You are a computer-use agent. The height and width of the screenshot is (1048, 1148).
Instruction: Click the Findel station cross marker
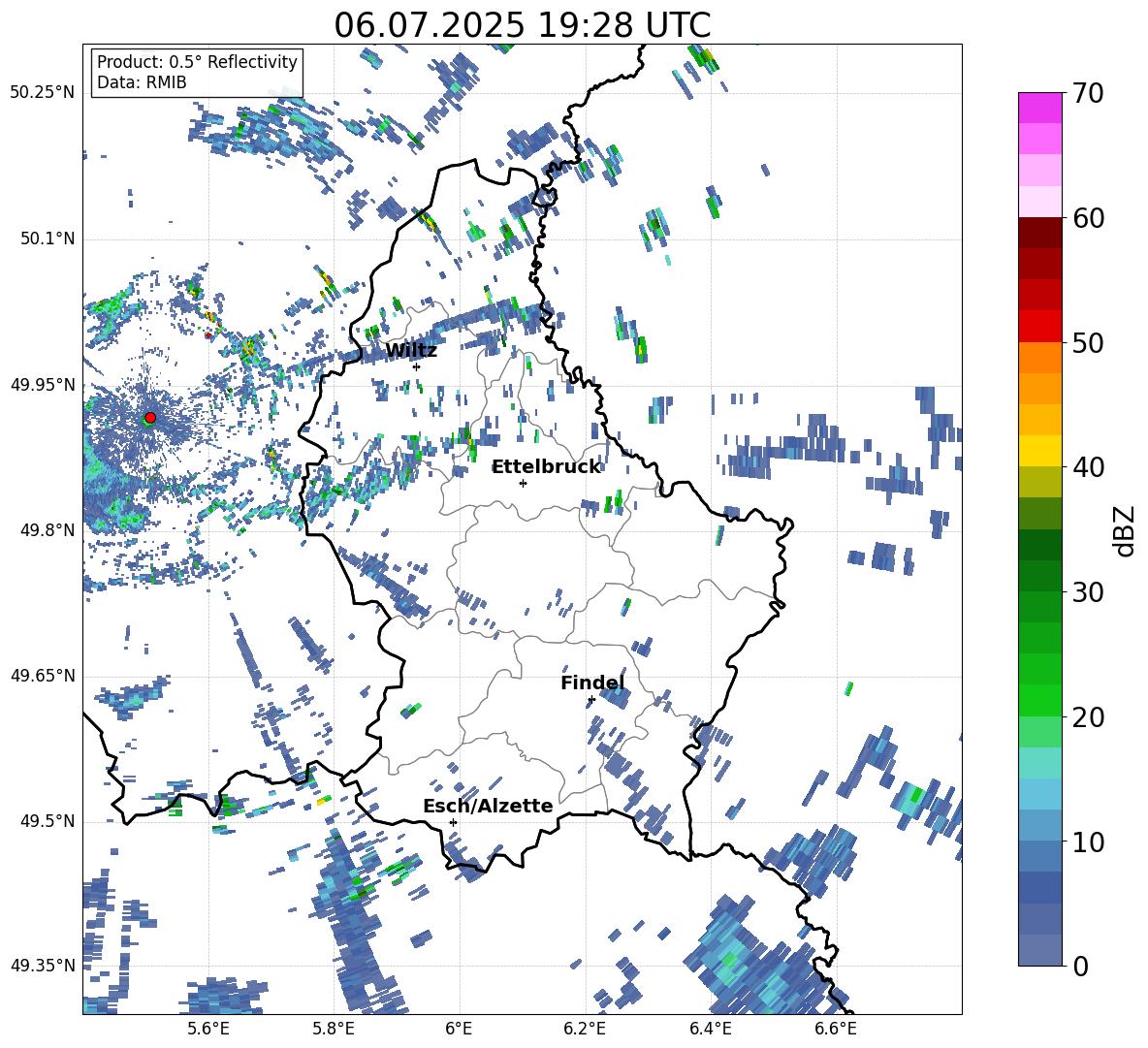[x=591, y=700]
